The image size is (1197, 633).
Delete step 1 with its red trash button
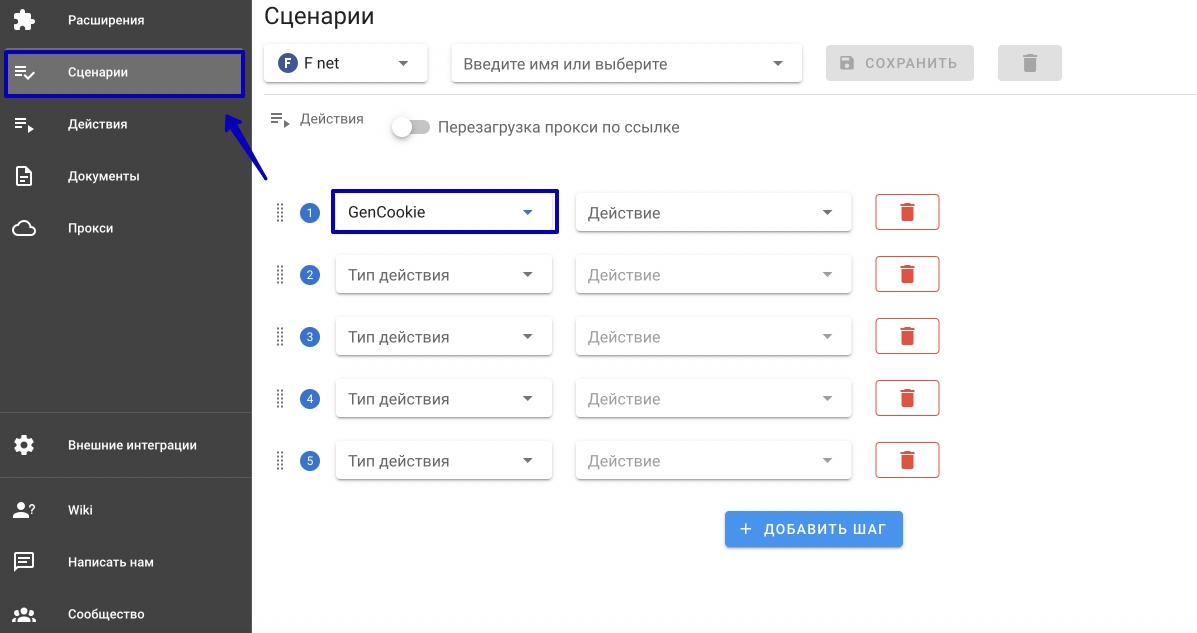[907, 212]
